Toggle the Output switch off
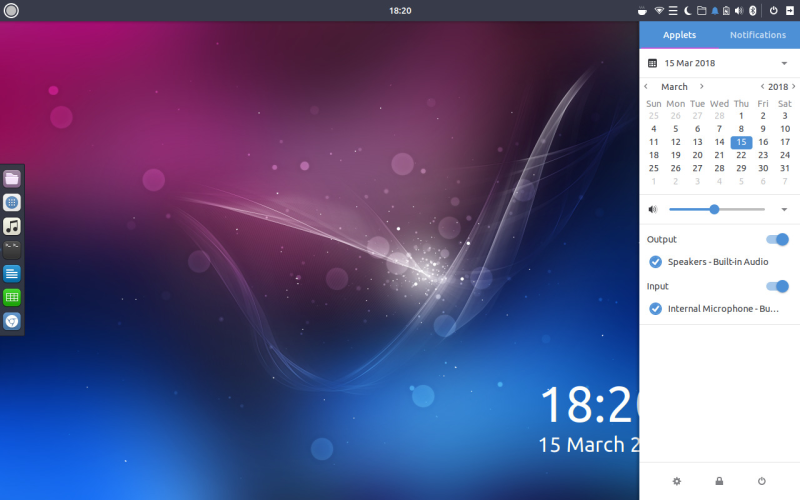800x500 pixels. click(x=776, y=239)
